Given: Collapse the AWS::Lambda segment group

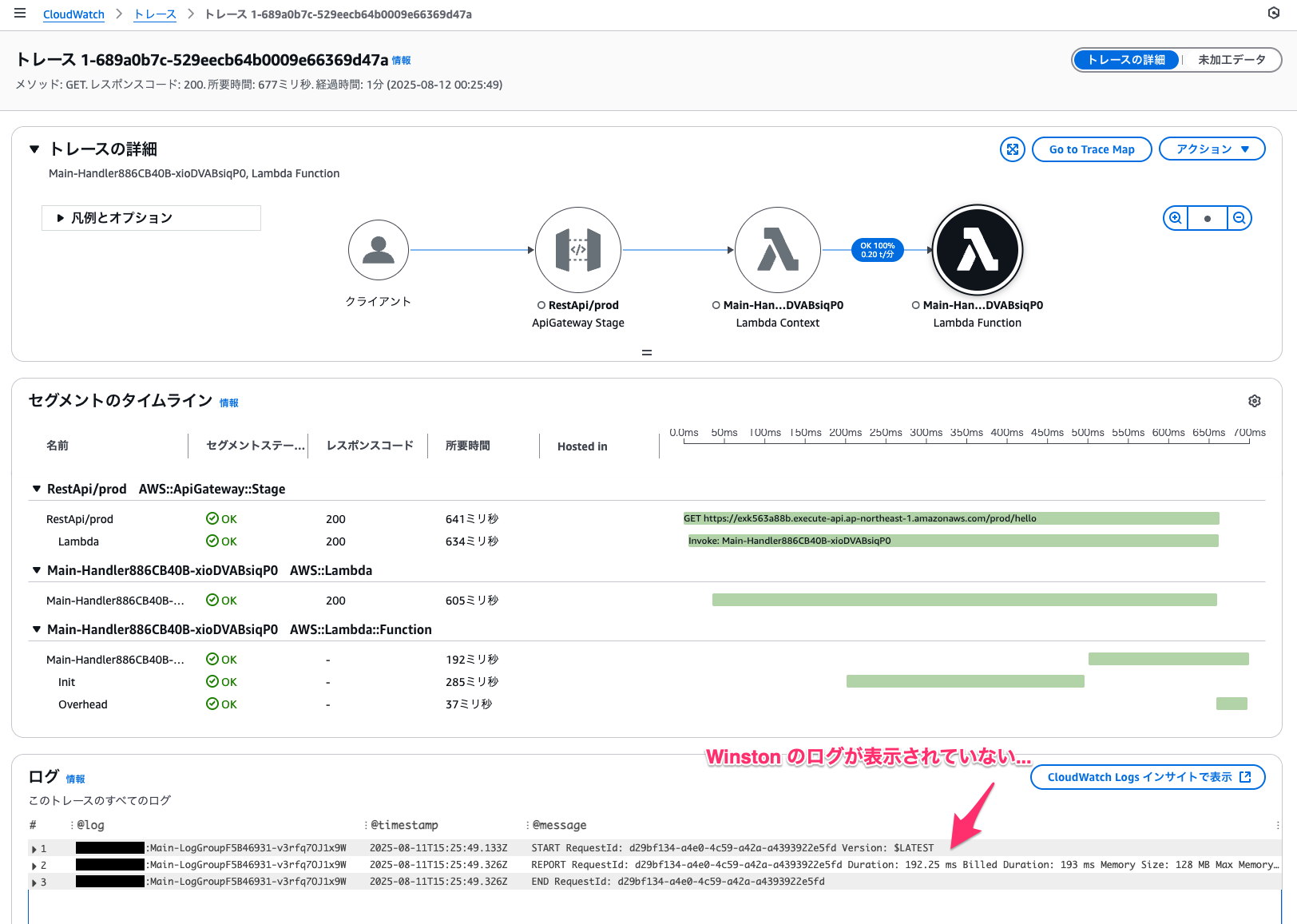Looking at the screenshot, I should point(36,570).
